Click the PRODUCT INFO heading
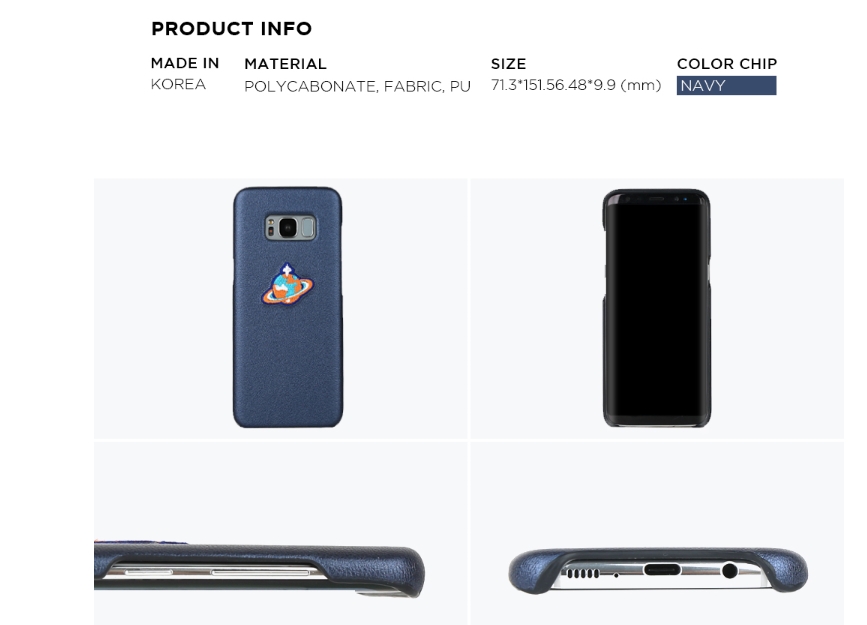The height and width of the screenshot is (625, 867). coord(232,29)
